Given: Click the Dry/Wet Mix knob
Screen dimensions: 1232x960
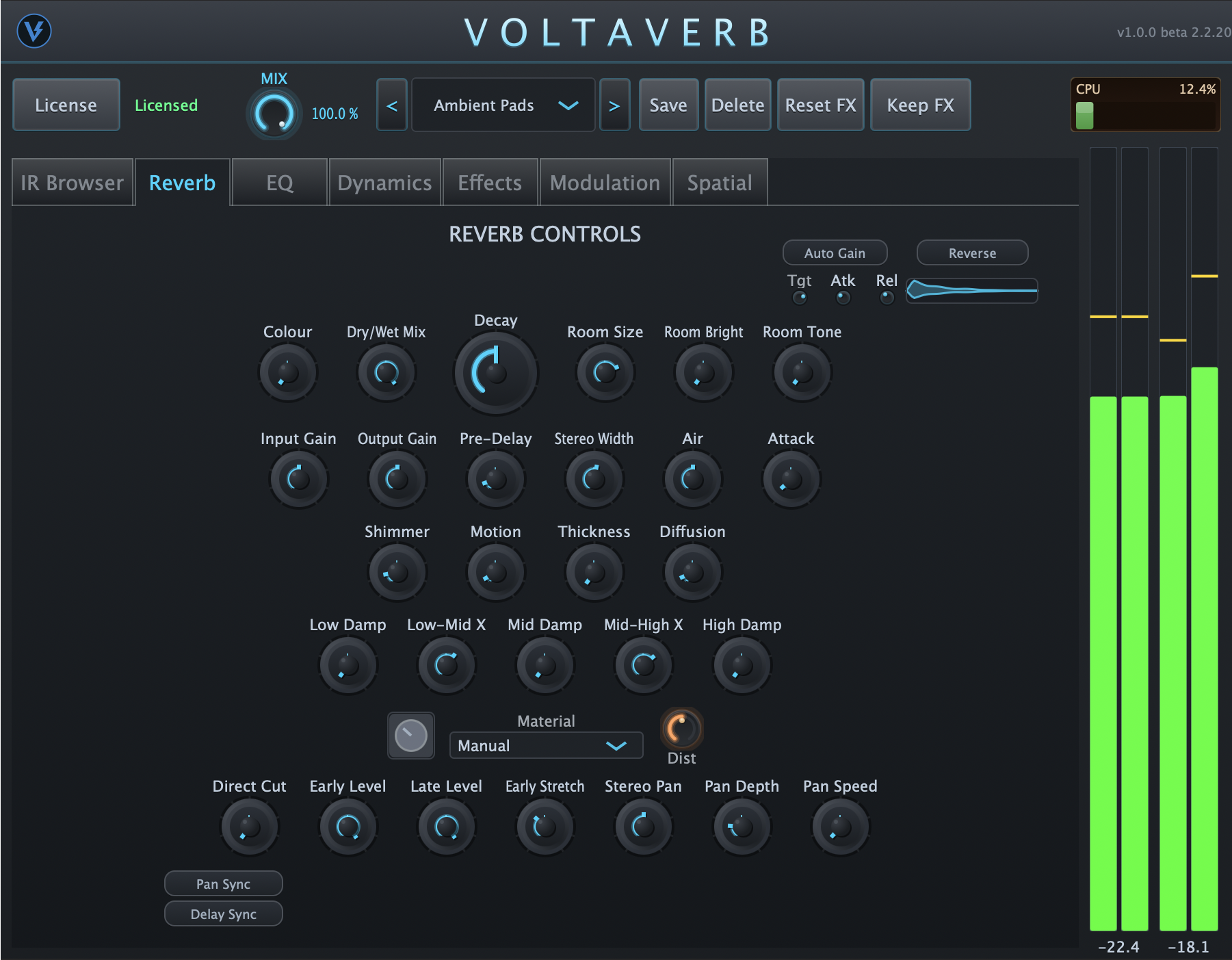Looking at the screenshot, I should 386,373.
